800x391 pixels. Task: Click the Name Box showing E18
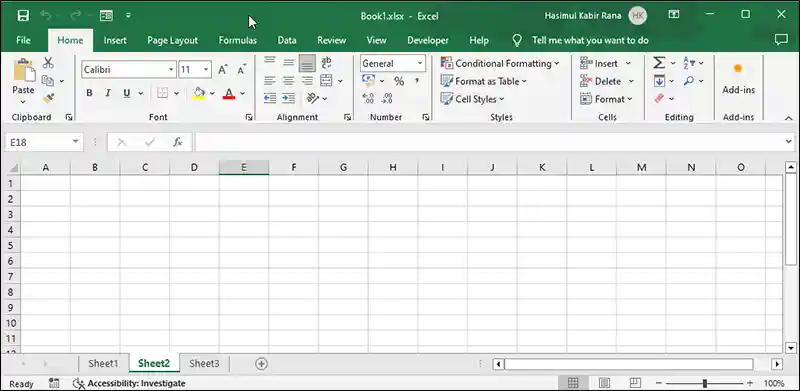(x=43, y=142)
